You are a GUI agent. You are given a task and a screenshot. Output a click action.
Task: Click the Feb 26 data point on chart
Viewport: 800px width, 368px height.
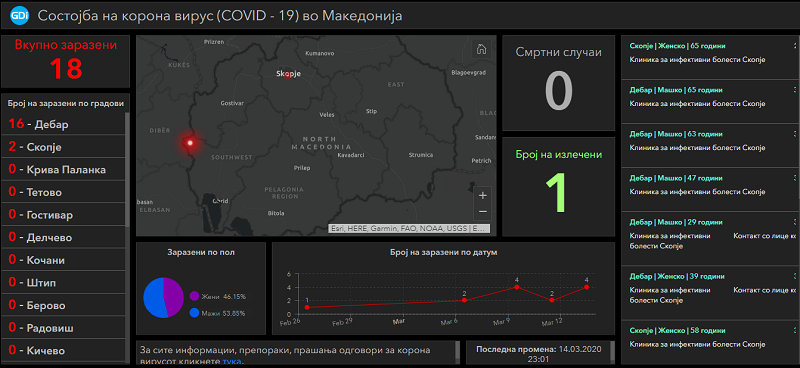click(x=307, y=307)
